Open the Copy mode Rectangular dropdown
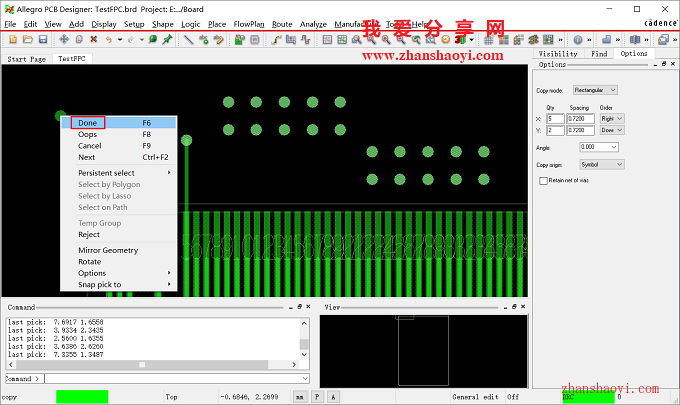 (x=595, y=90)
